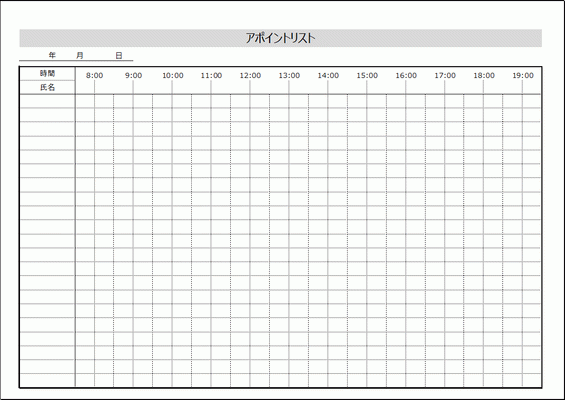Image resolution: width=565 pixels, height=400 pixels.
Task: Click the アポイントリスト title banner
Action: coord(280,38)
